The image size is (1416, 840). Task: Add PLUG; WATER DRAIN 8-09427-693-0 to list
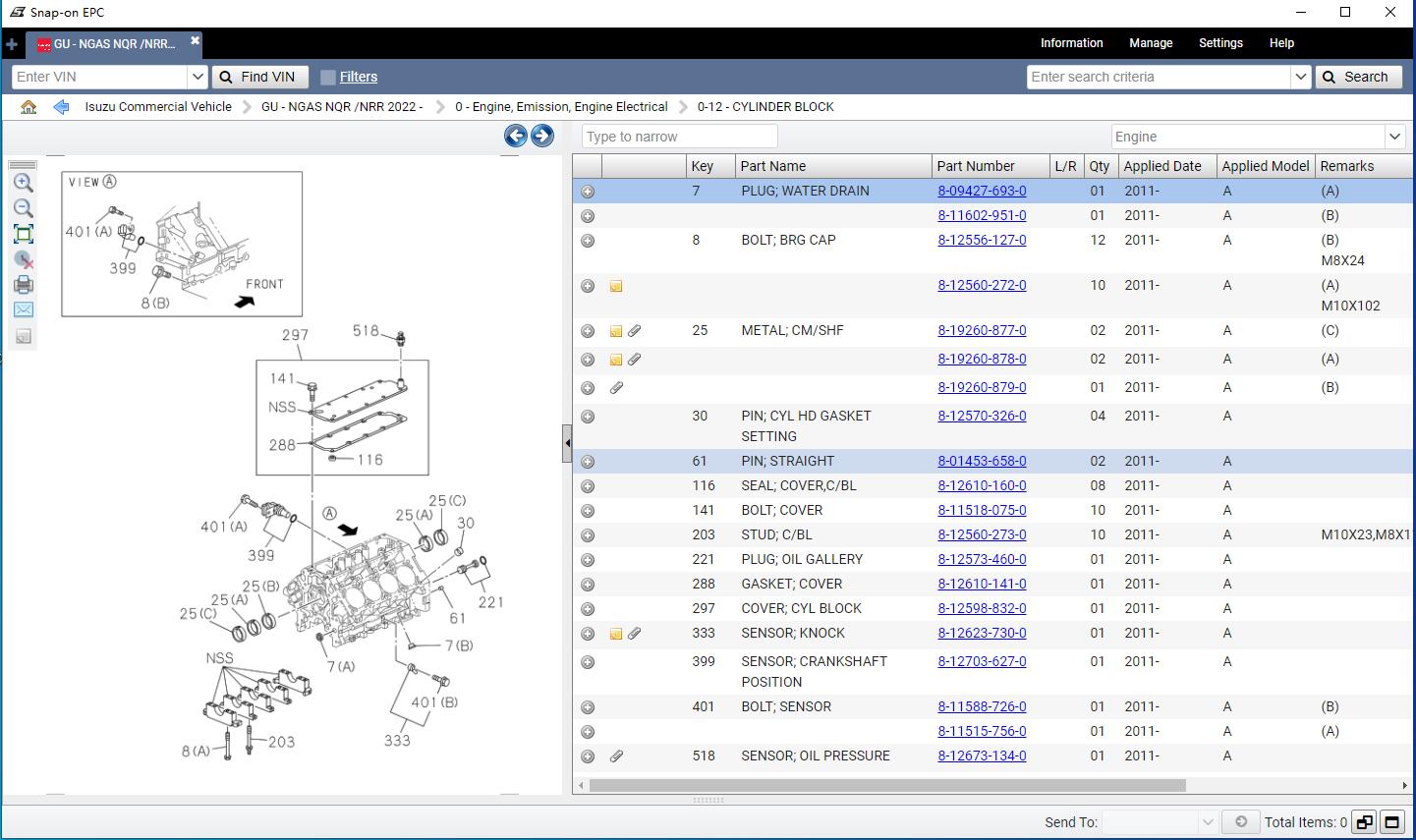[588, 192]
